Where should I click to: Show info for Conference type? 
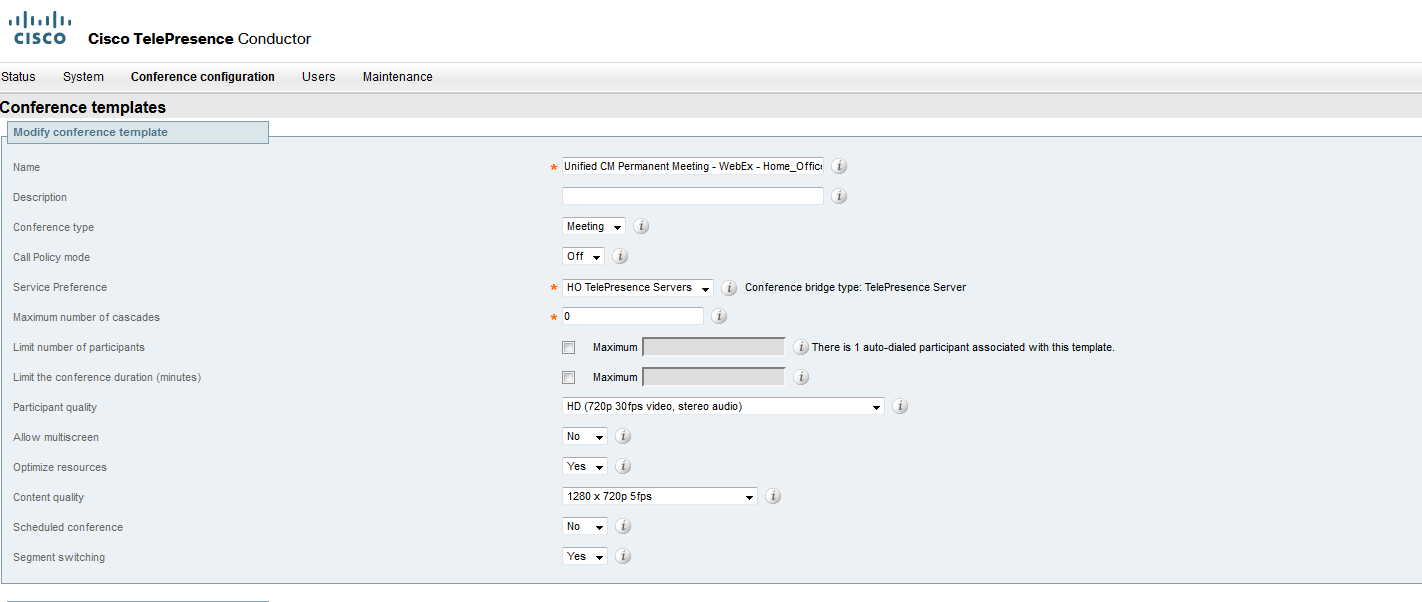[x=642, y=227]
